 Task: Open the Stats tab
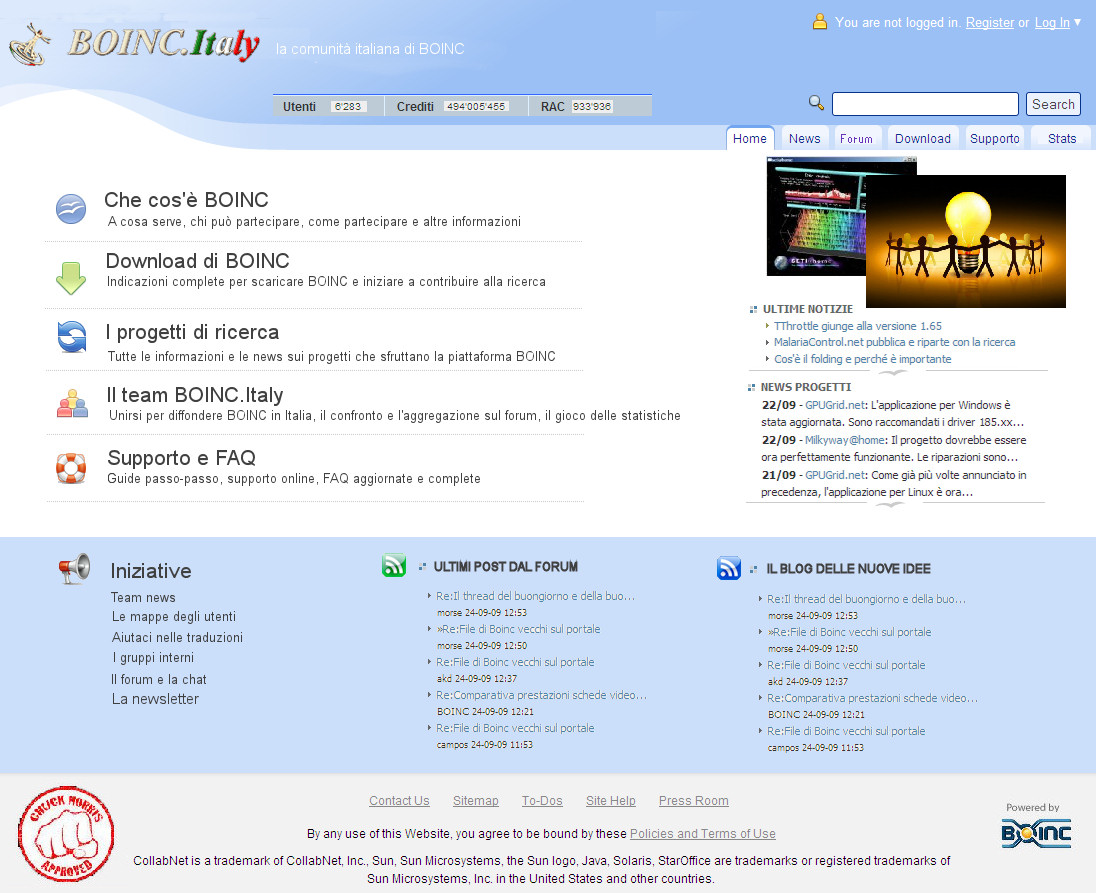point(1062,139)
